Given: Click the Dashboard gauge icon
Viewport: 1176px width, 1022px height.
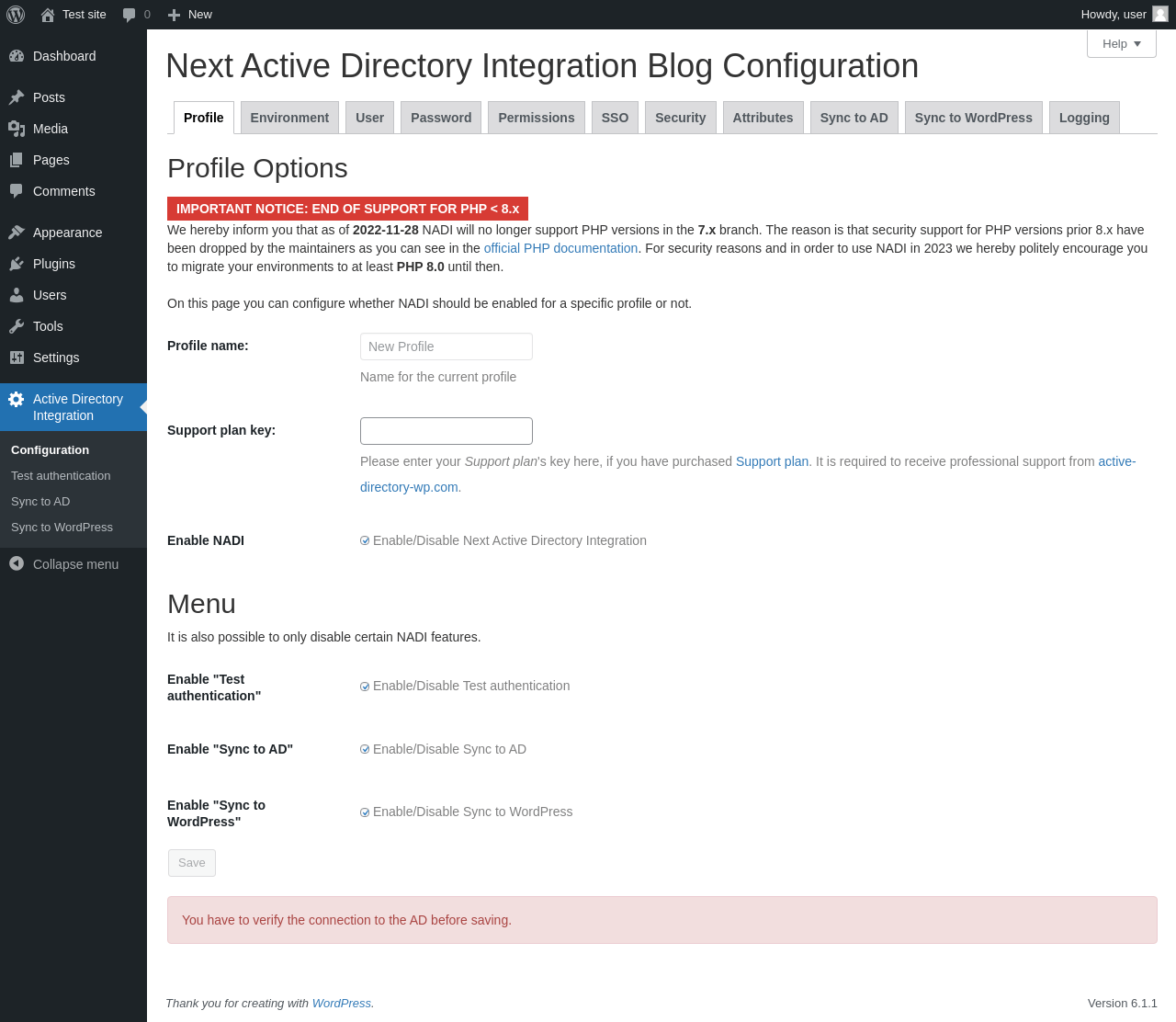Looking at the screenshot, I should 17,56.
